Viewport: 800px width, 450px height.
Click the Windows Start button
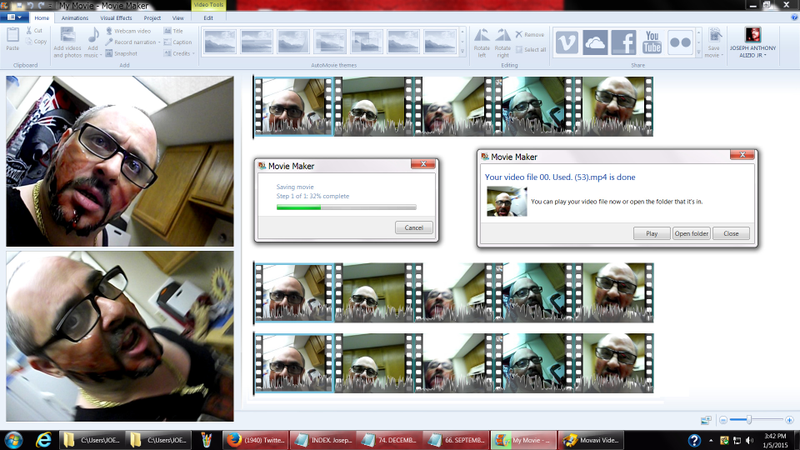(13, 440)
